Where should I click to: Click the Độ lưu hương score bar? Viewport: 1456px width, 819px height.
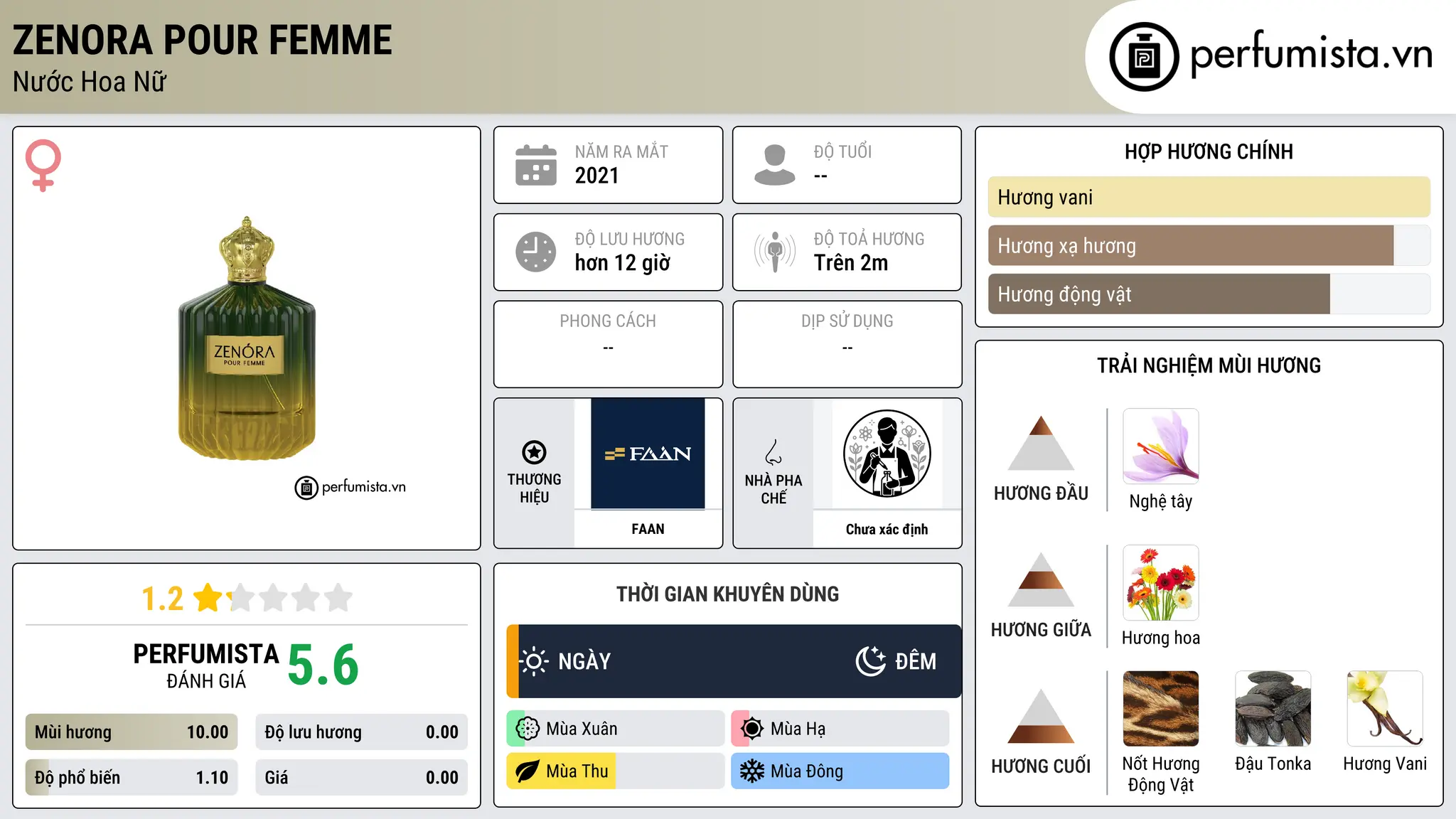pyautogui.click(x=362, y=732)
